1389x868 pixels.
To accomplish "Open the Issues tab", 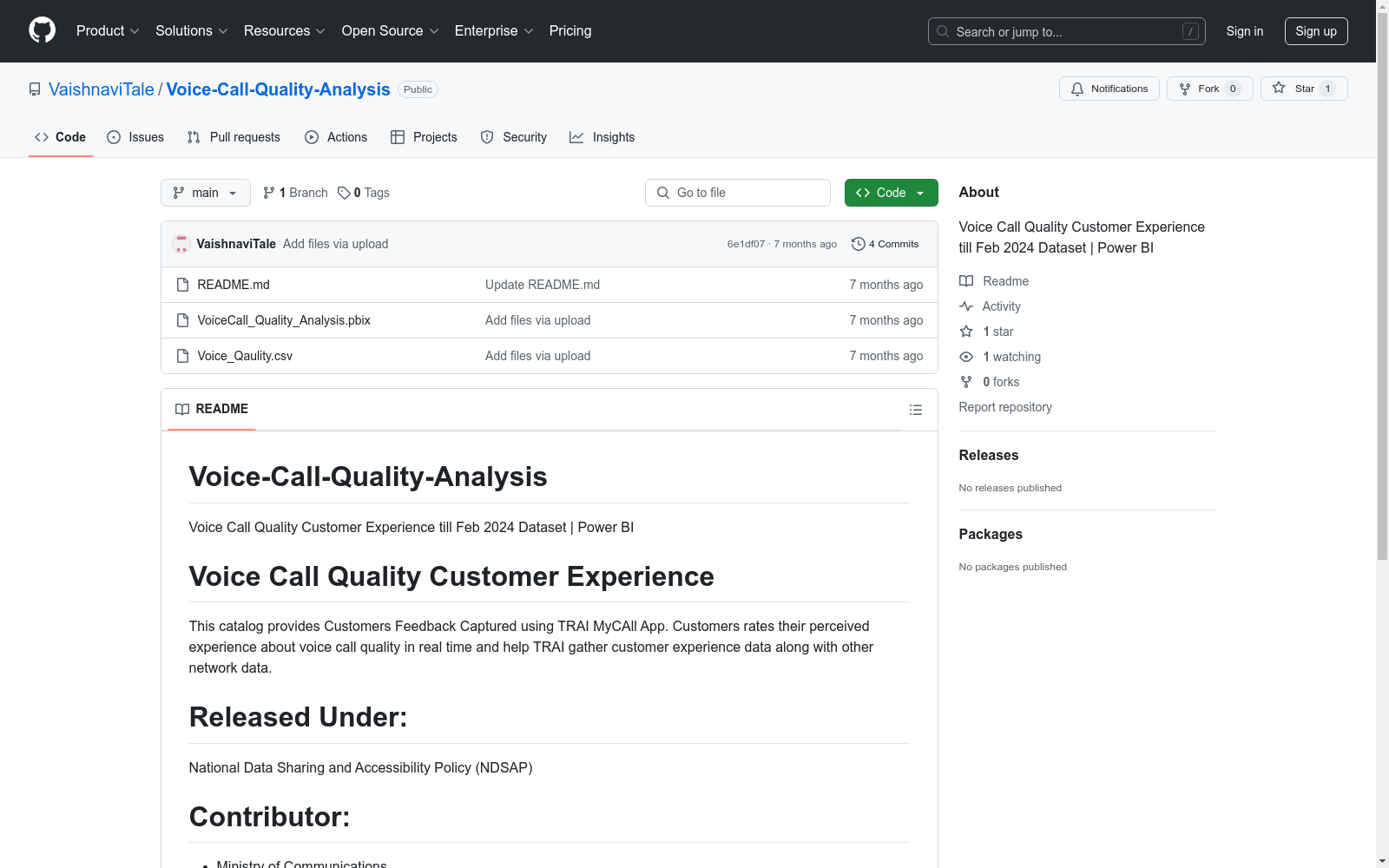I will 135,137.
